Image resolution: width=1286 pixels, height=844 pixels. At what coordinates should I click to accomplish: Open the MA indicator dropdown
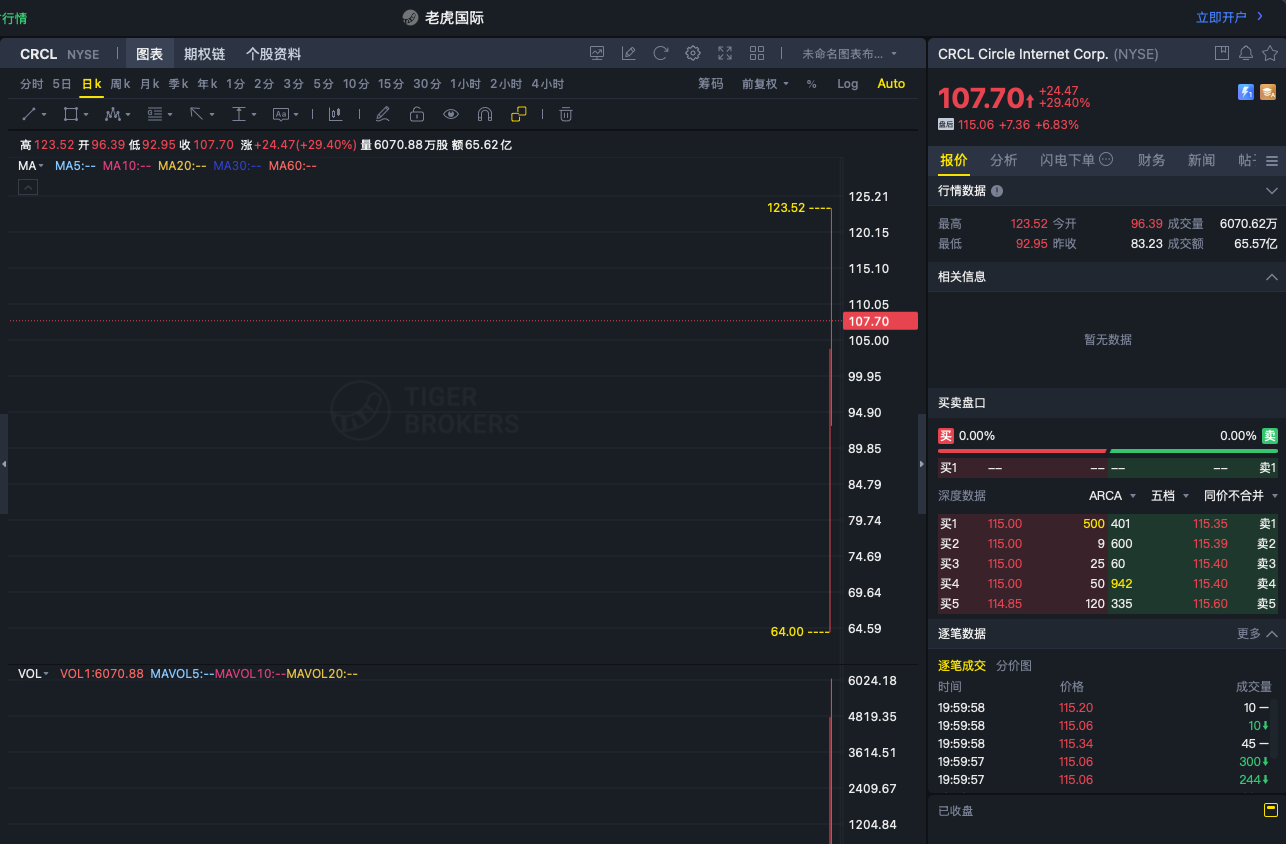[31, 165]
